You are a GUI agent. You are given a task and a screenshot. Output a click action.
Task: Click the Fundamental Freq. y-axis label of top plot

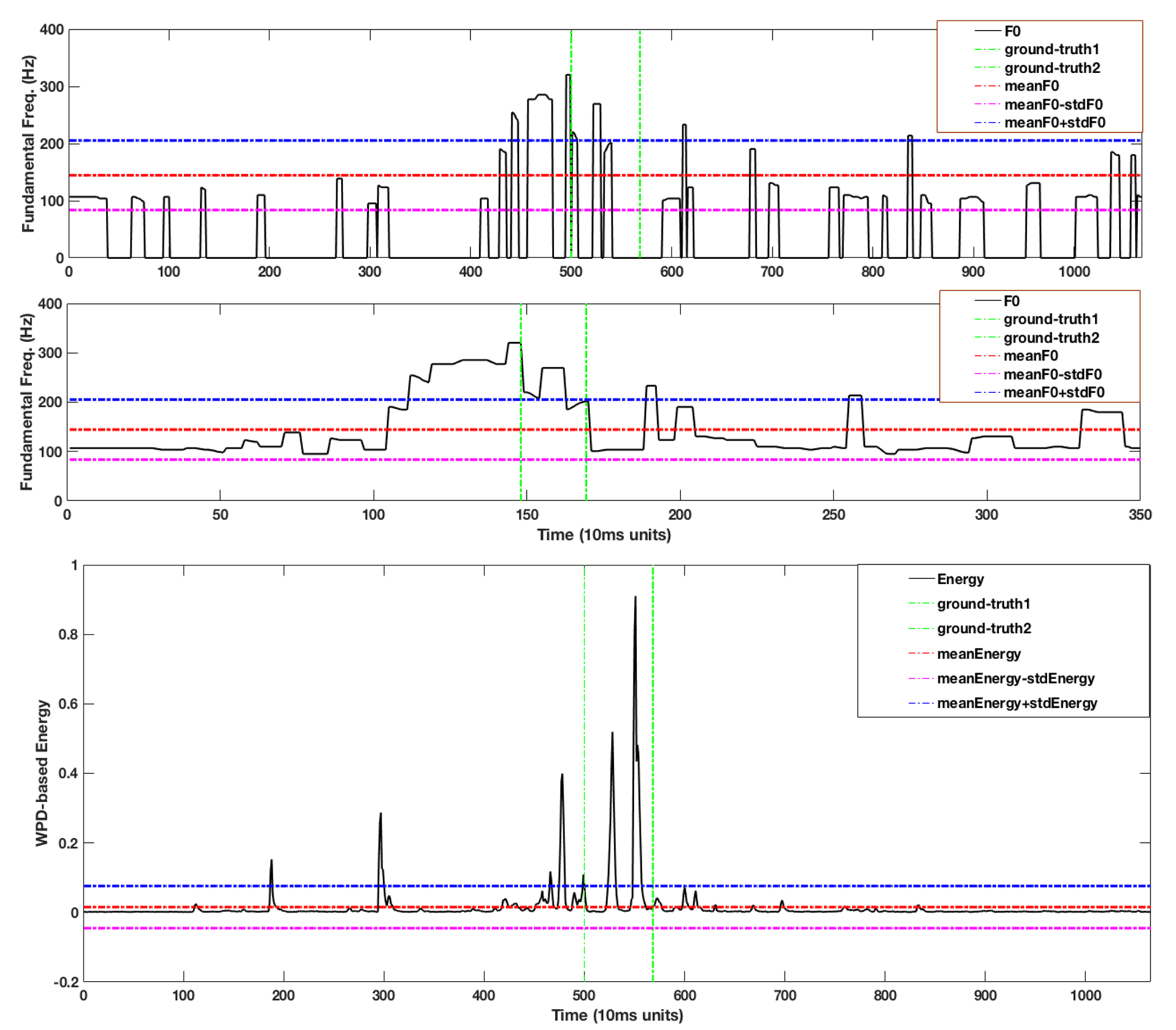[28, 144]
